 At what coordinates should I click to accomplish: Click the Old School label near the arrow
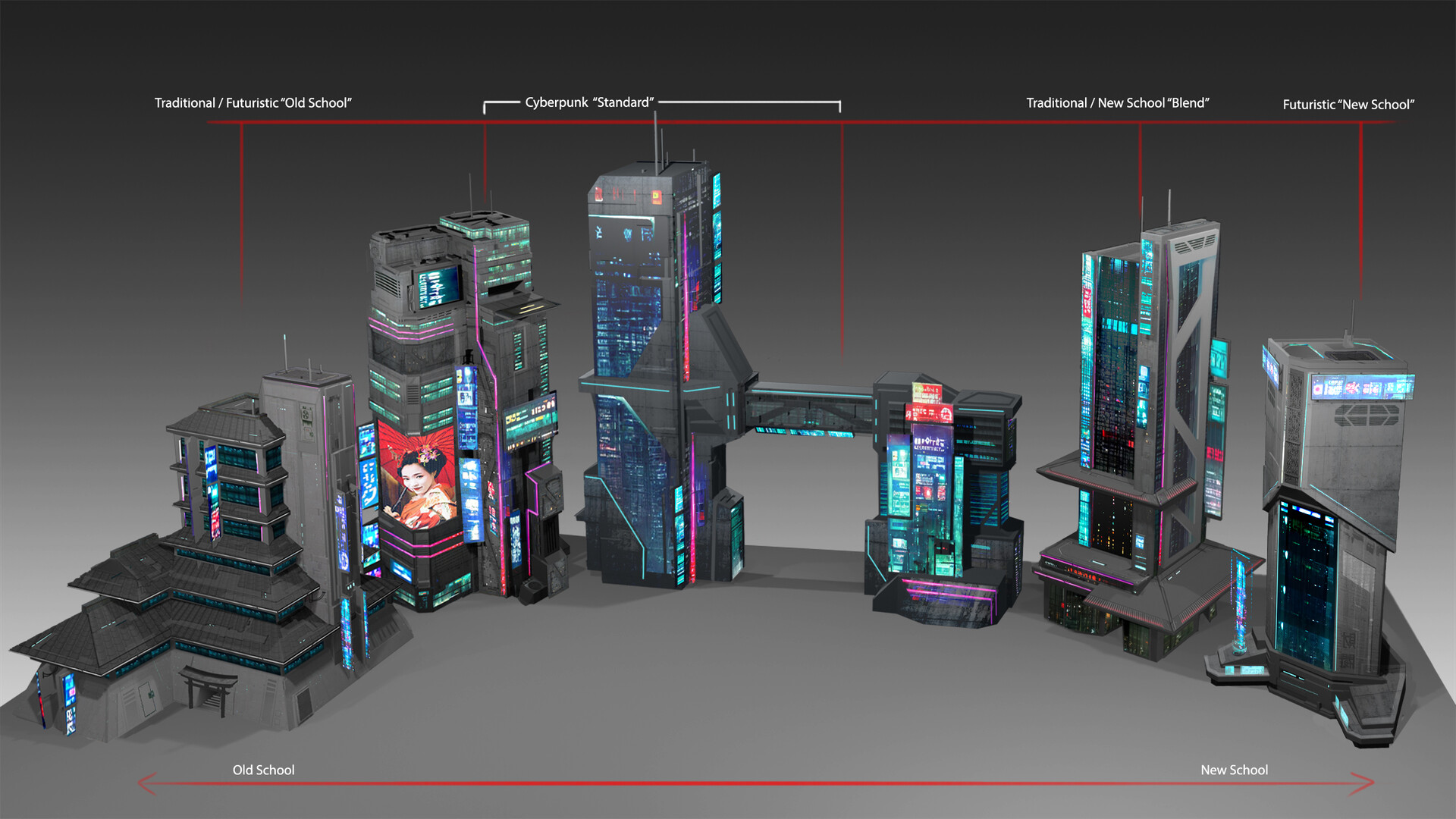[263, 770]
